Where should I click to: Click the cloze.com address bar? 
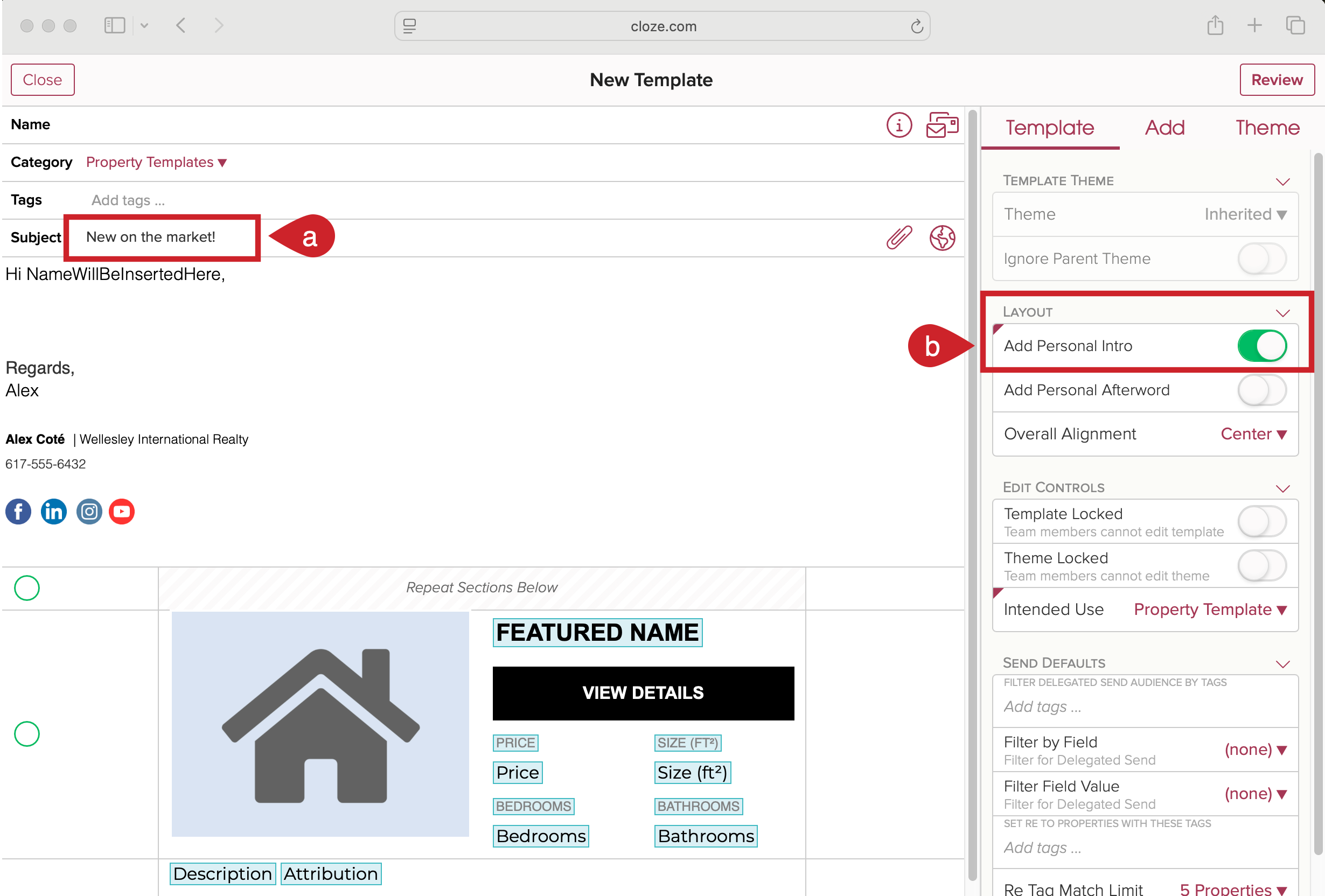[662, 26]
